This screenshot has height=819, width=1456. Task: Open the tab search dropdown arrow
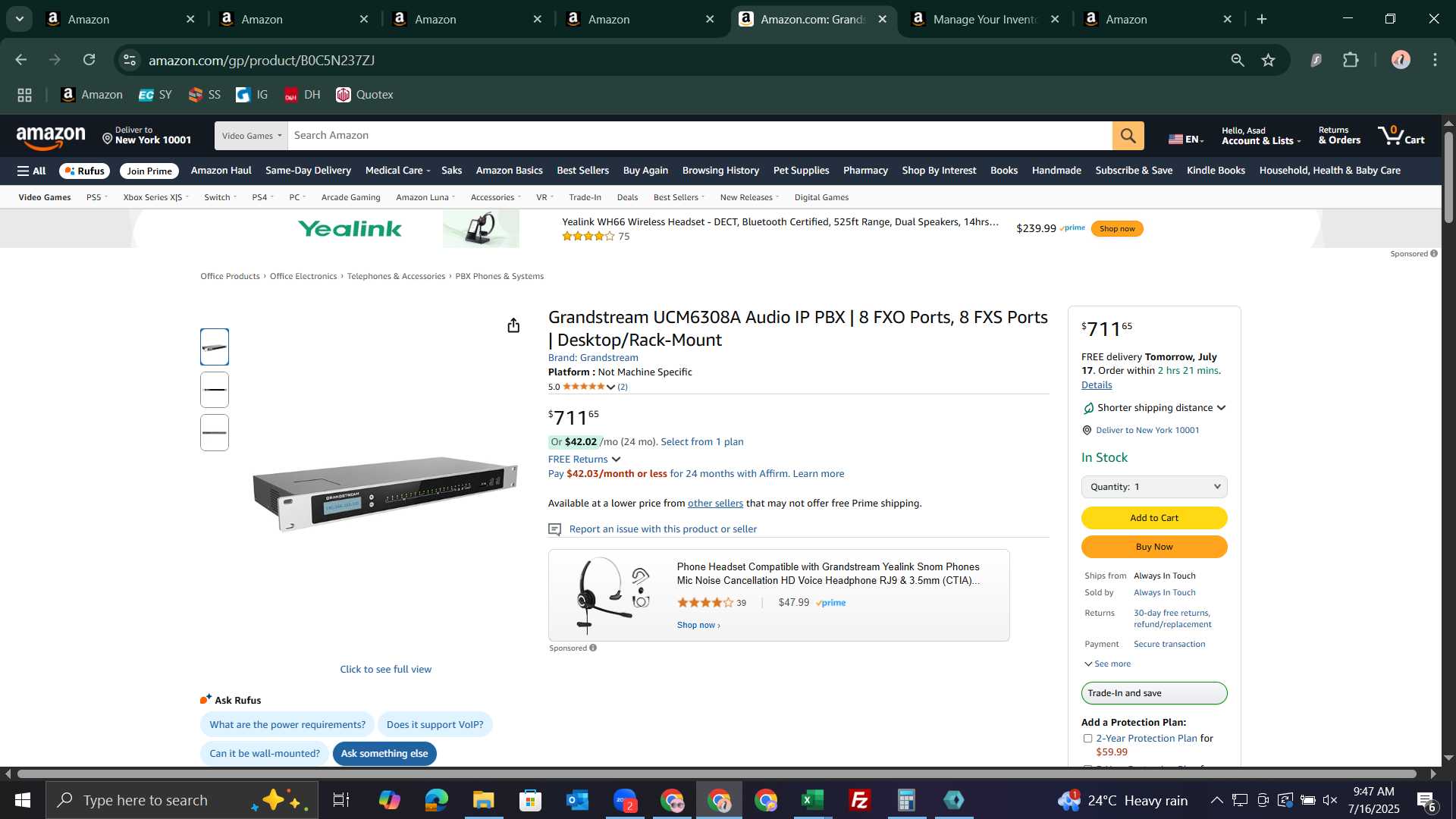(20, 19)
